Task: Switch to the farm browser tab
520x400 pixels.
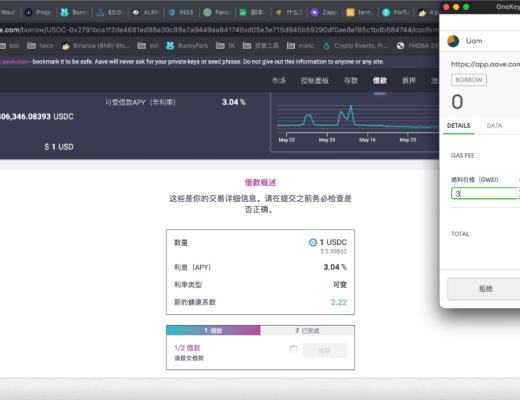Action: click(360, 12)
